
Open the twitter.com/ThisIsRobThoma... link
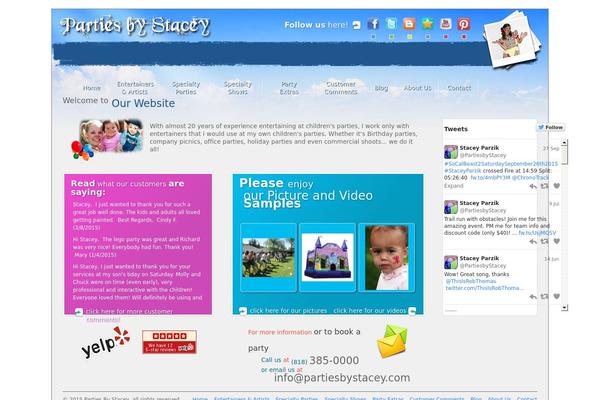484,288
